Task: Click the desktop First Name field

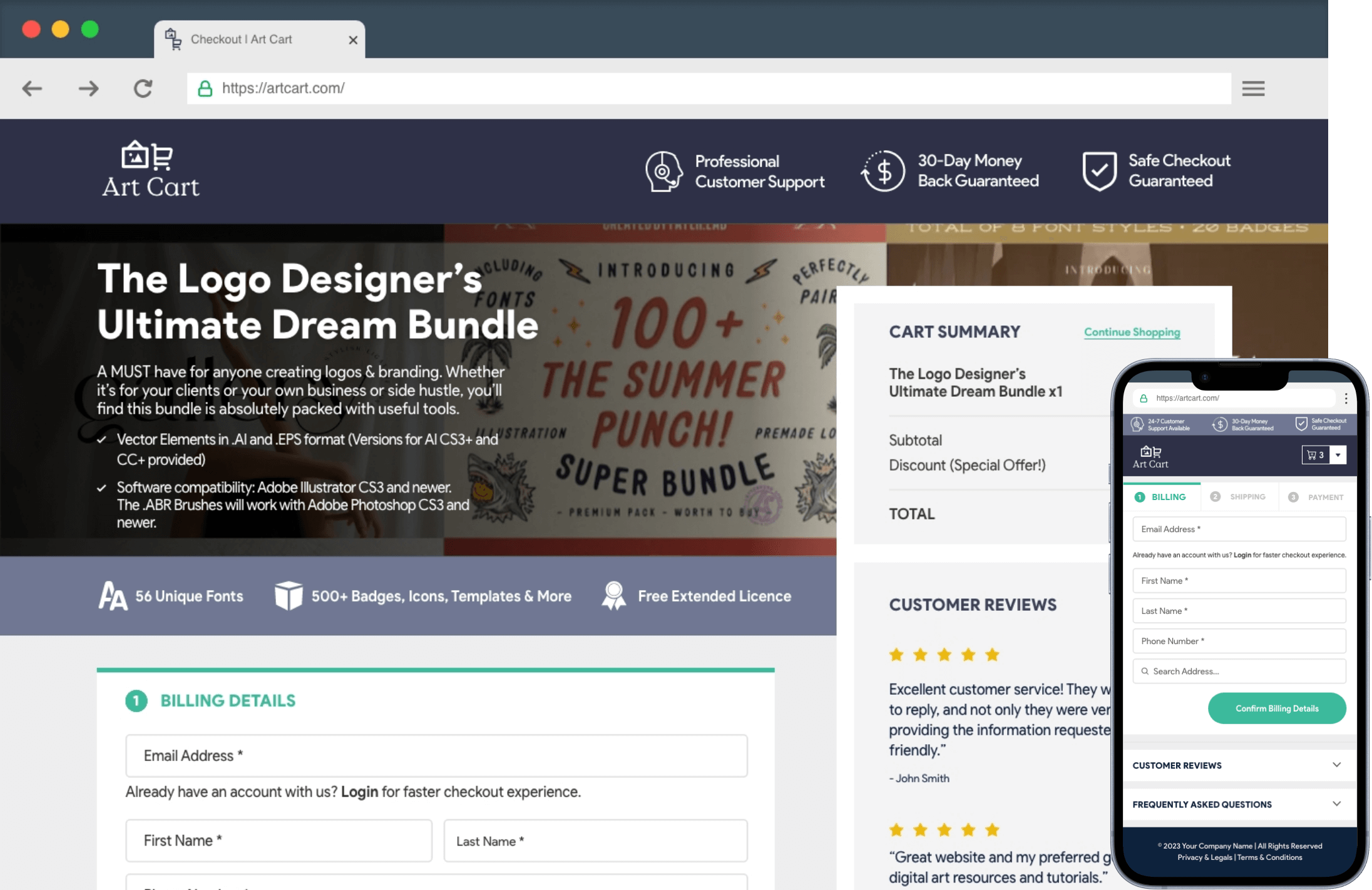Action: [x=279, y=841]
